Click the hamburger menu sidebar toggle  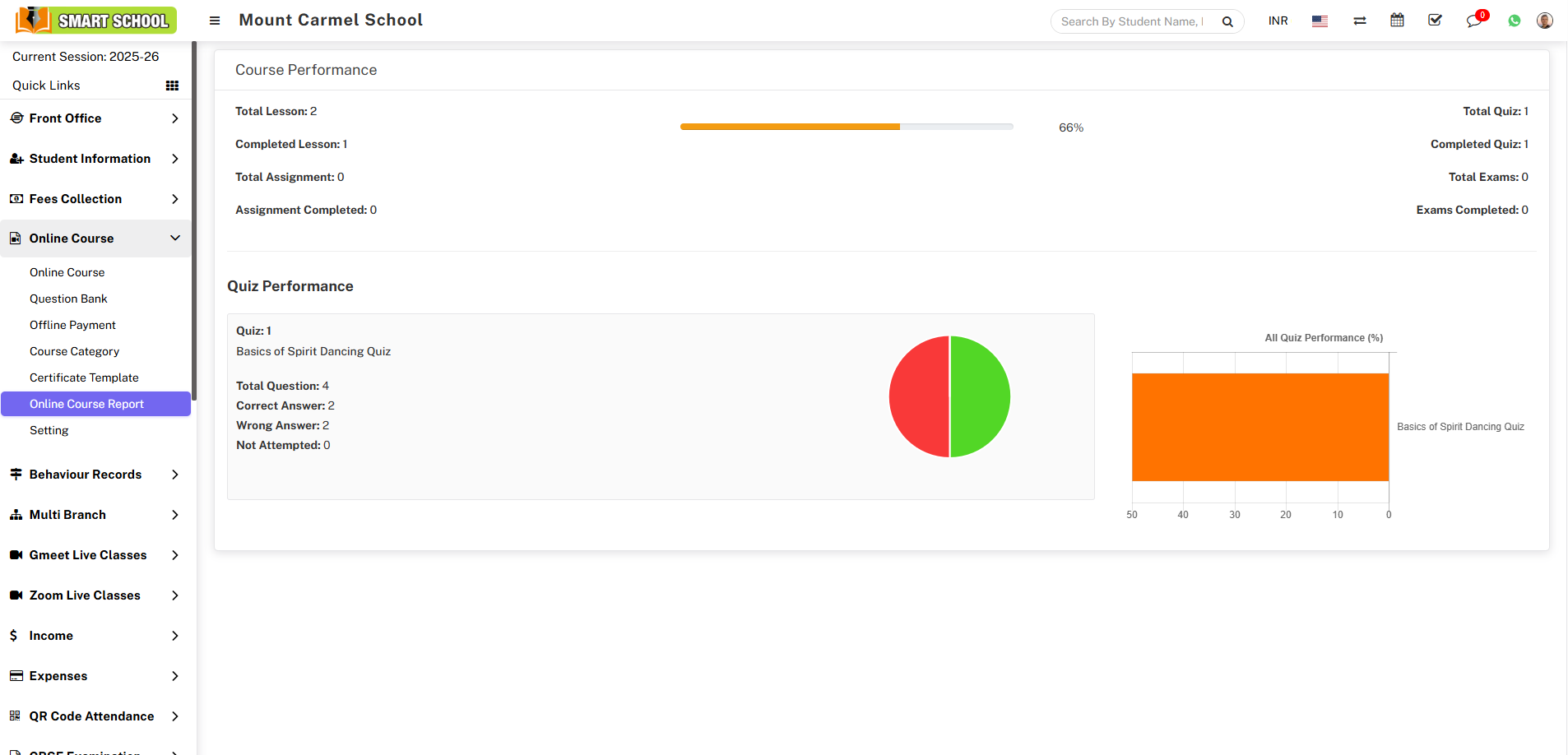click(215, 21)
